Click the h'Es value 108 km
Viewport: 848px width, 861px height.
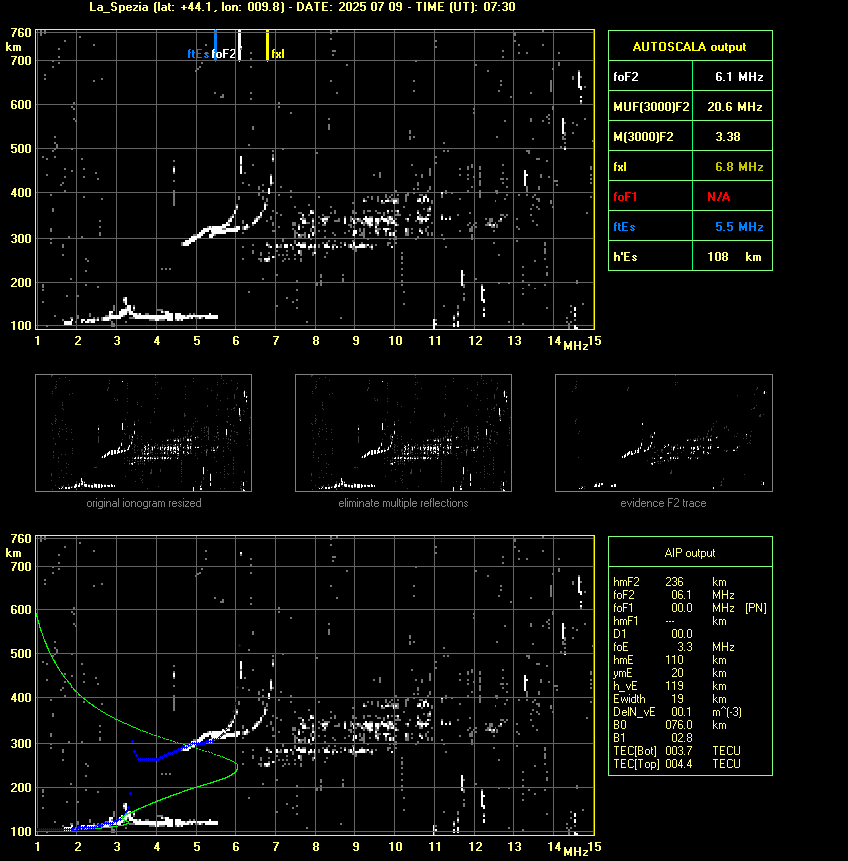pos(734,257)
